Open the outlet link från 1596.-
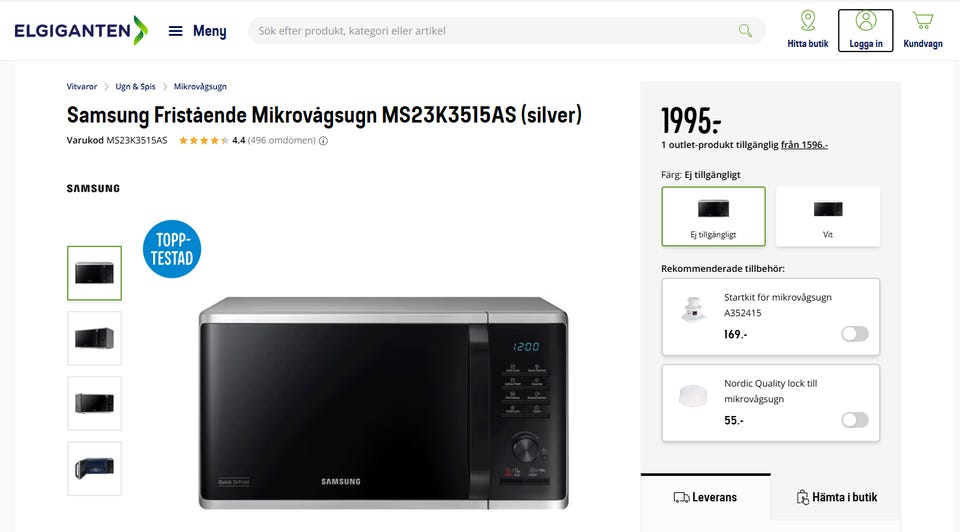960x532 pixels. (x=804, y=145)
